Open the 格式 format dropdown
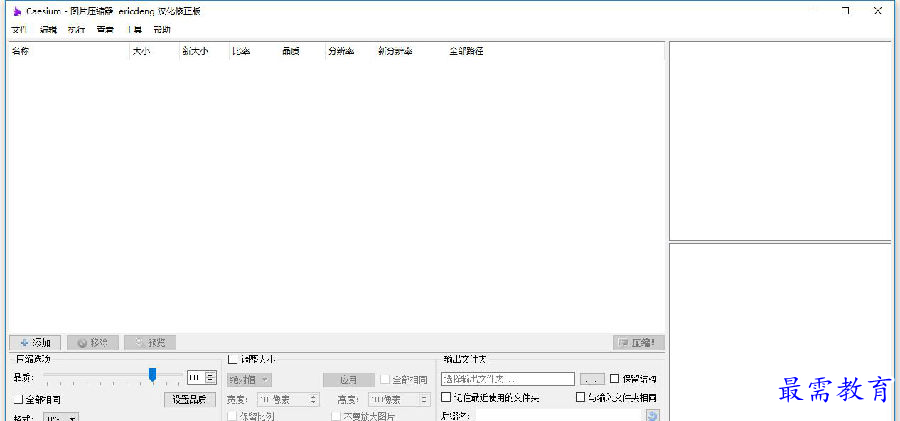Viewport: 900px width, 421px height. pyautogui.click(x=61, y=417)
